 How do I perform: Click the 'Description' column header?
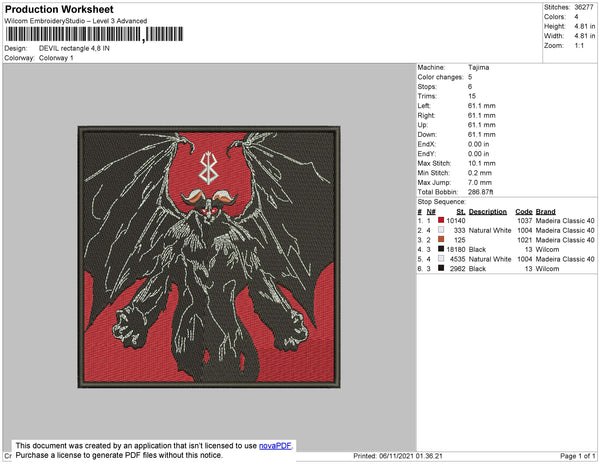(x=488, y=212)
